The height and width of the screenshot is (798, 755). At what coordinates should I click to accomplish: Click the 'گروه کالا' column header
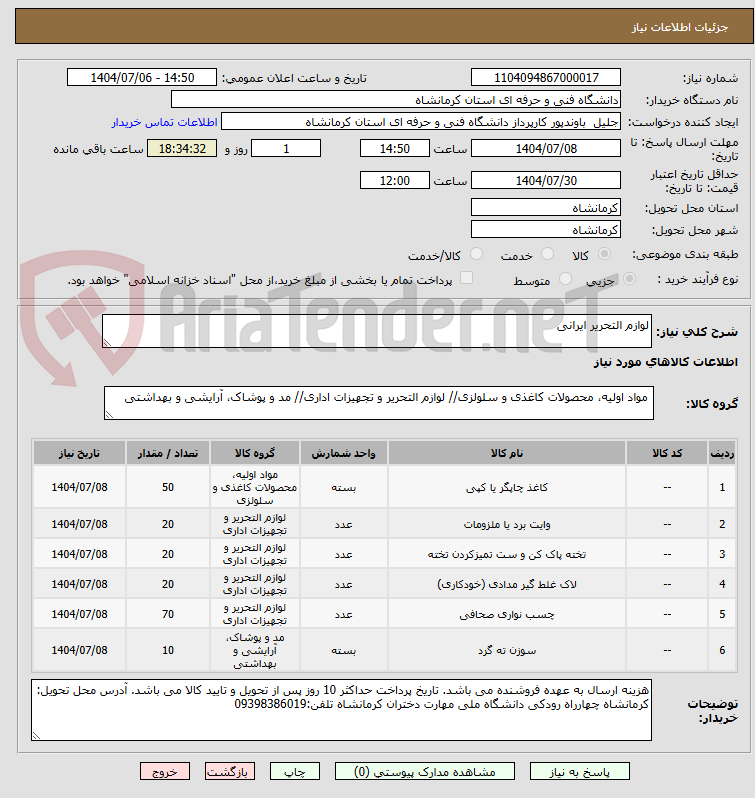(x=254, y=453)
